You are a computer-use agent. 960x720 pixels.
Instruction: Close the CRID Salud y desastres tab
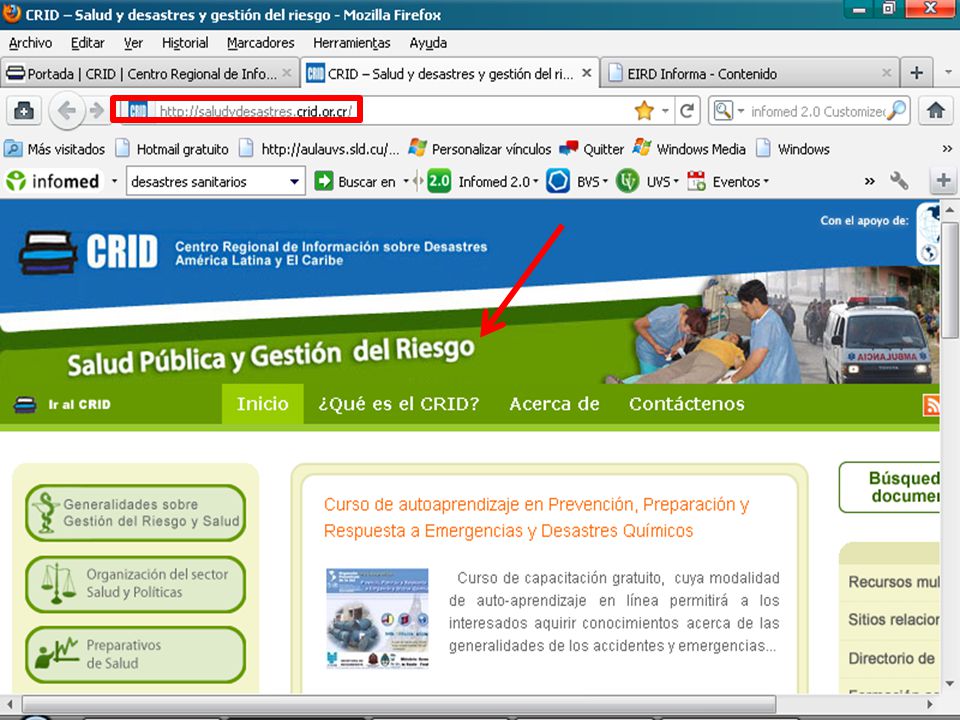(x=587, y=73)
